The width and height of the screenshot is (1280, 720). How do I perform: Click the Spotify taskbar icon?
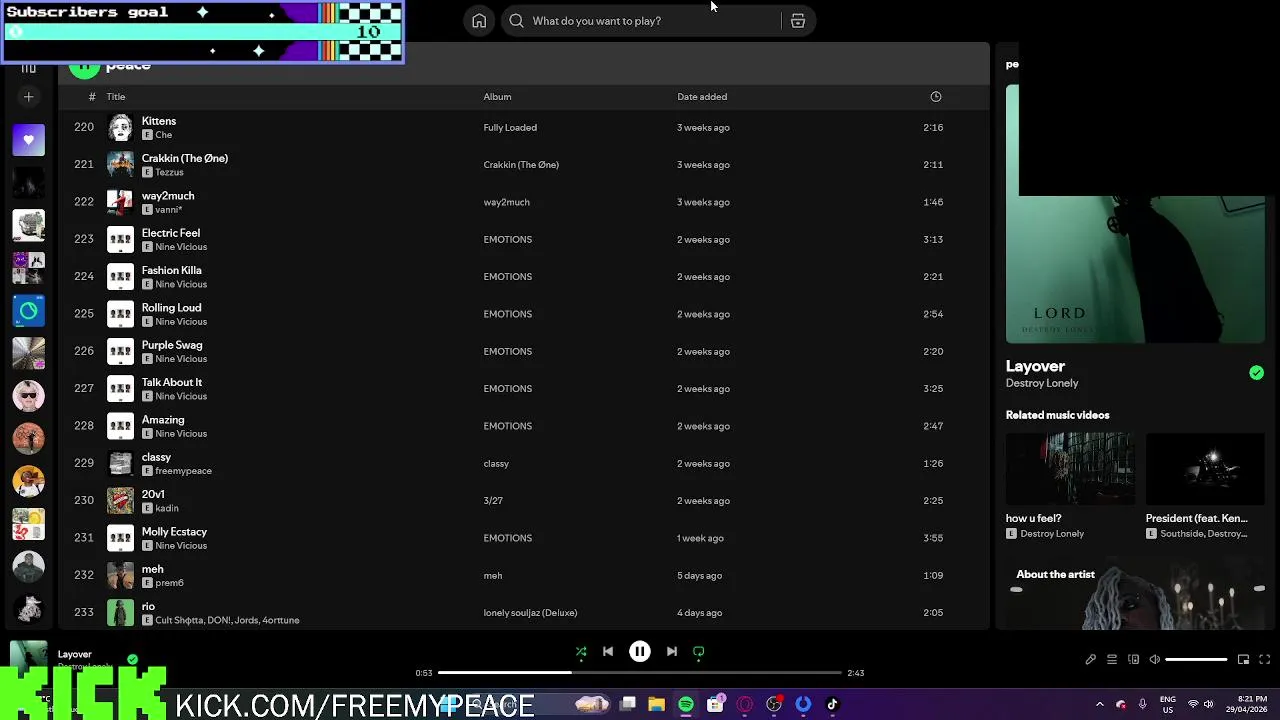[686, 705]
